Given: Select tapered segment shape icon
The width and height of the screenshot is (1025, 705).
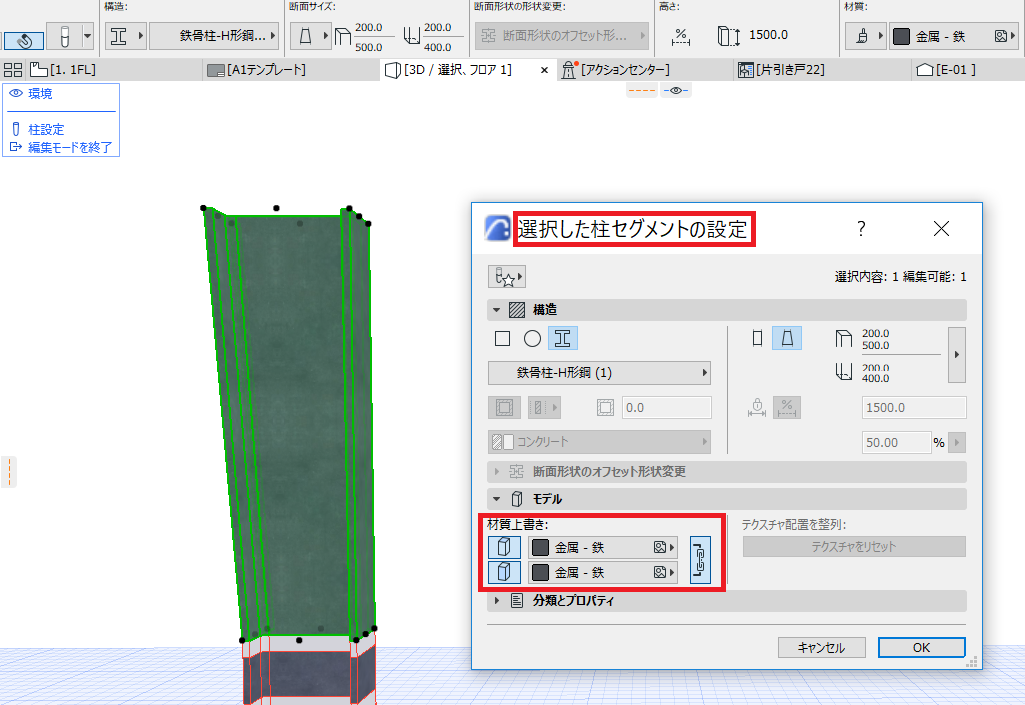Looking at the screenshot, I should pos(787,338).
